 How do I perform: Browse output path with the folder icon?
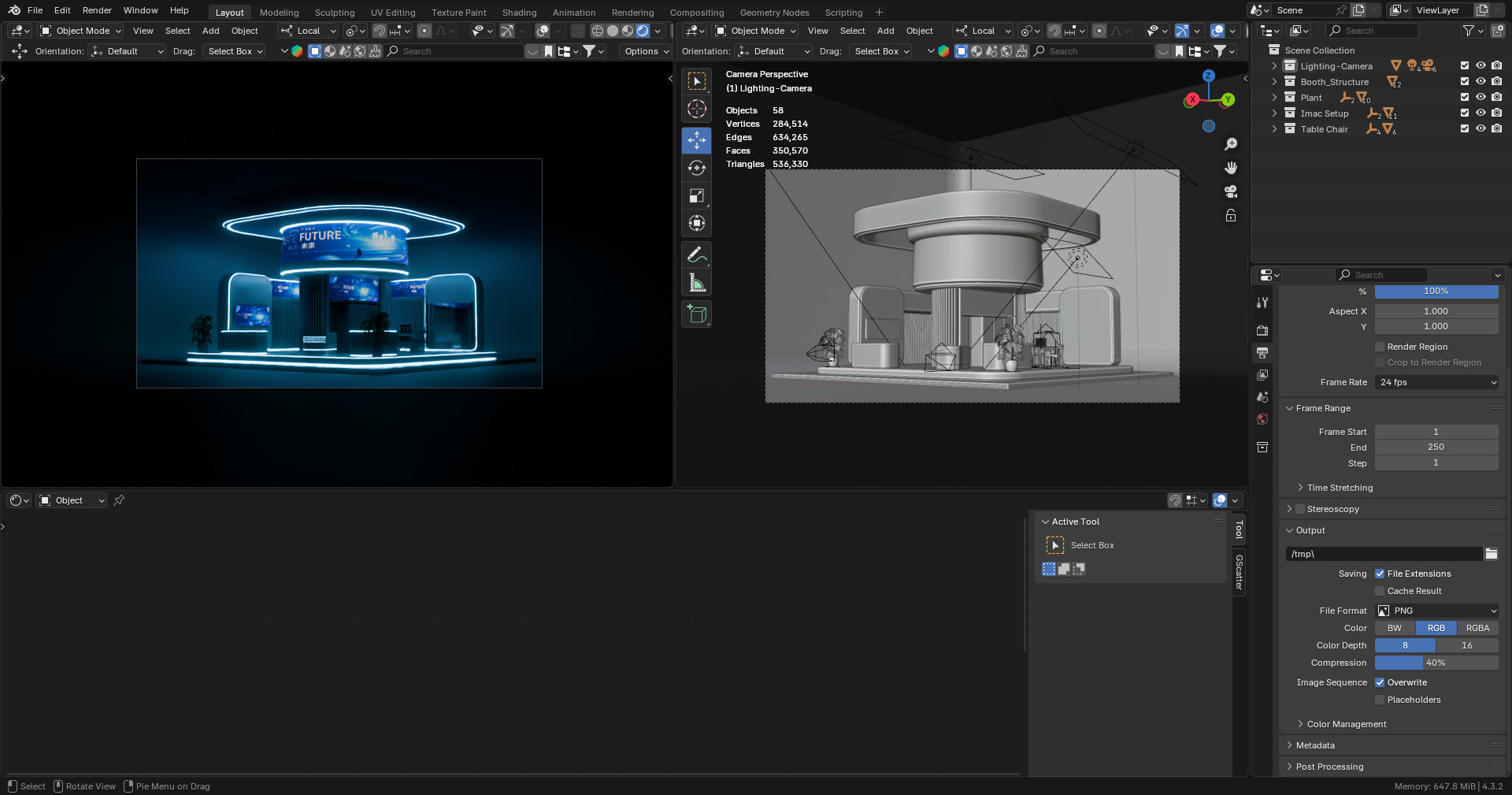pyautogui.click(x=1492, y=554)
